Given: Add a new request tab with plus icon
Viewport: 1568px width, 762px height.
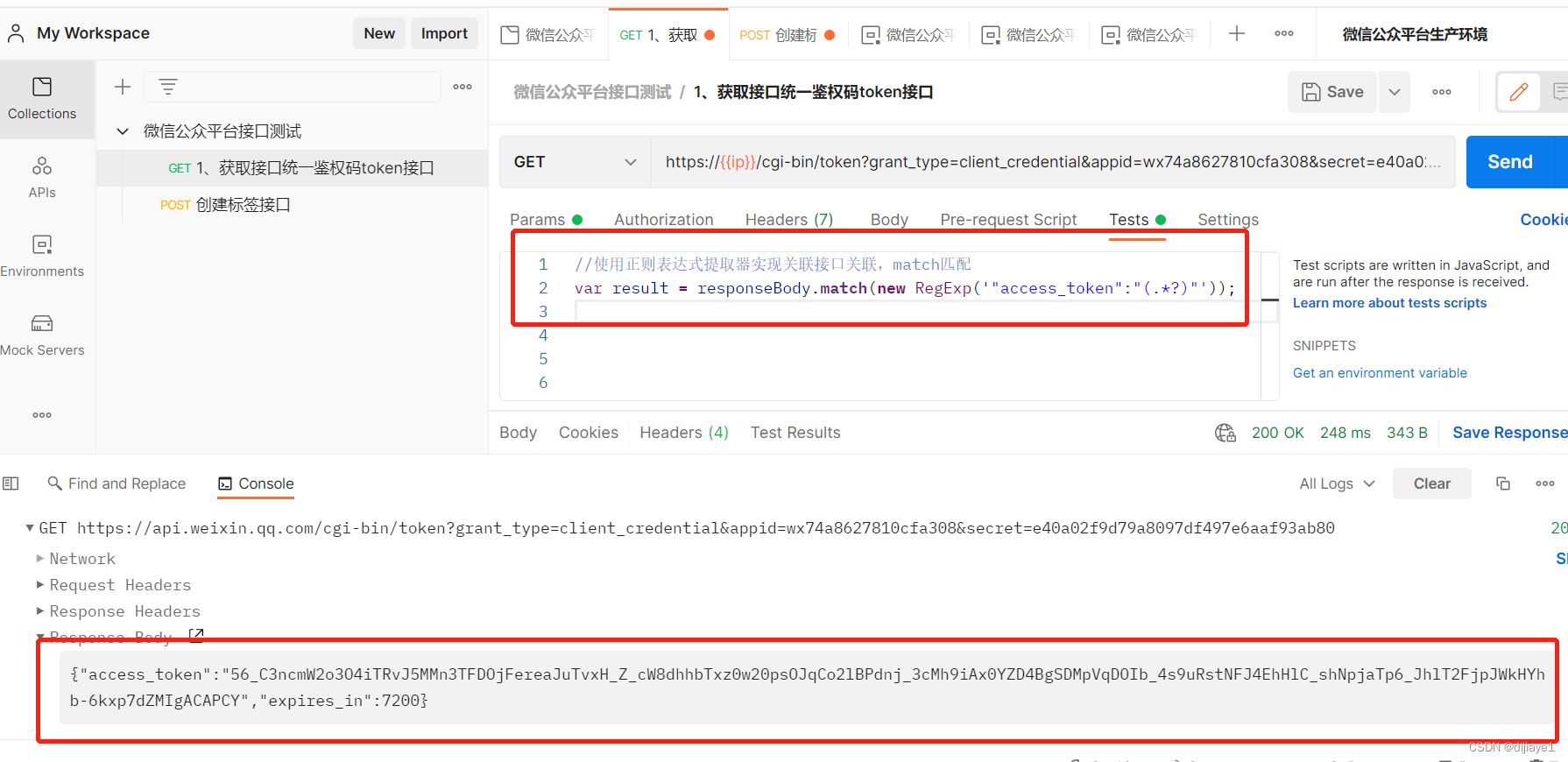Looking at the screenshot, I should coord(1236,33).
